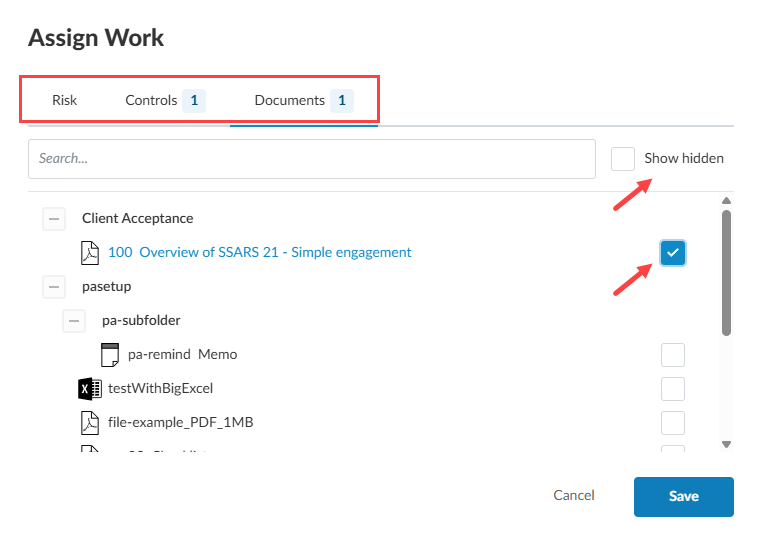Click the pa-subfolder folder name
760x540 pixels.
pyautogui.click(x=141, y=321)
